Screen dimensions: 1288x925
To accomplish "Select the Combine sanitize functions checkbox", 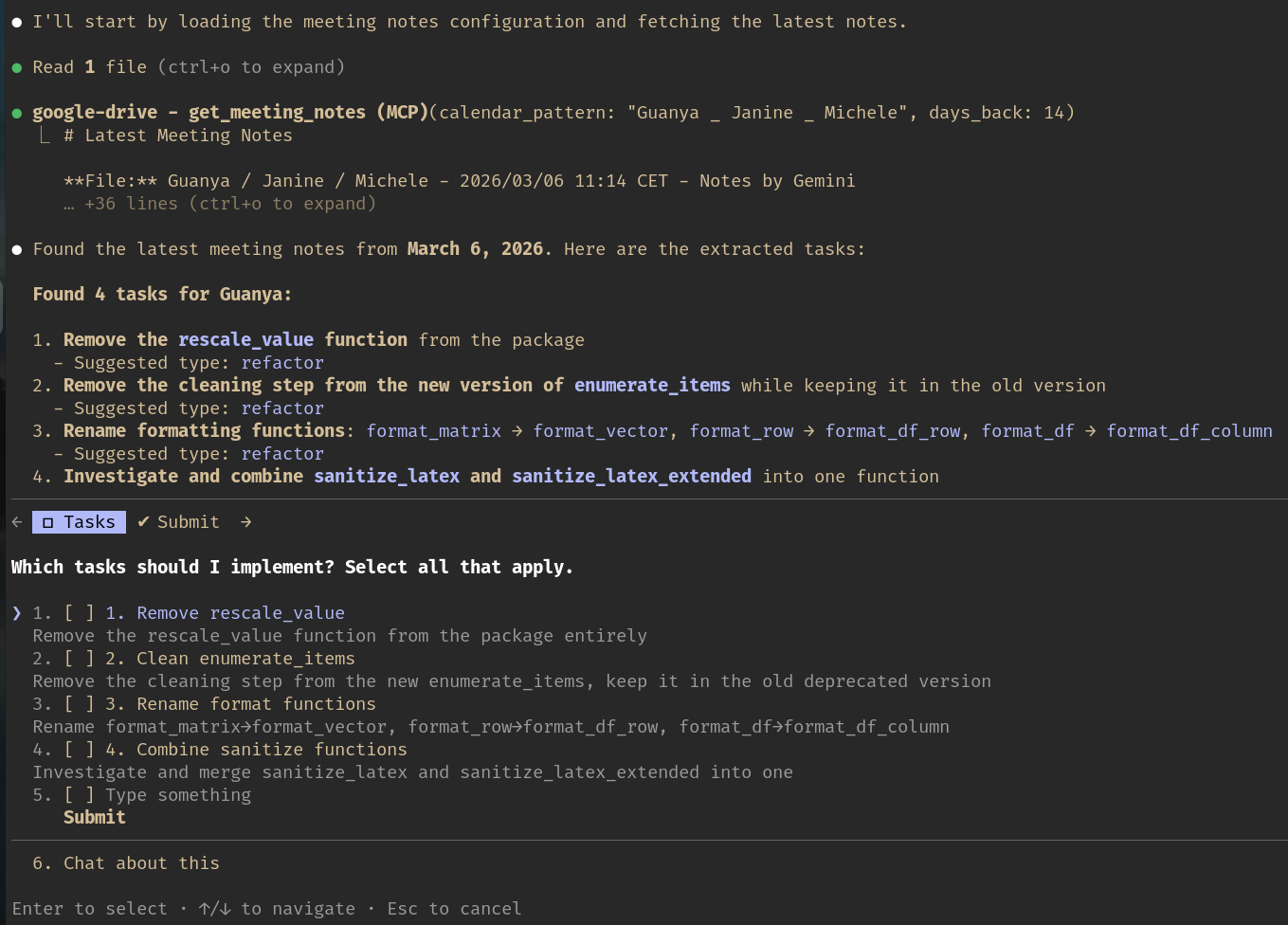I will click(80, 750).
